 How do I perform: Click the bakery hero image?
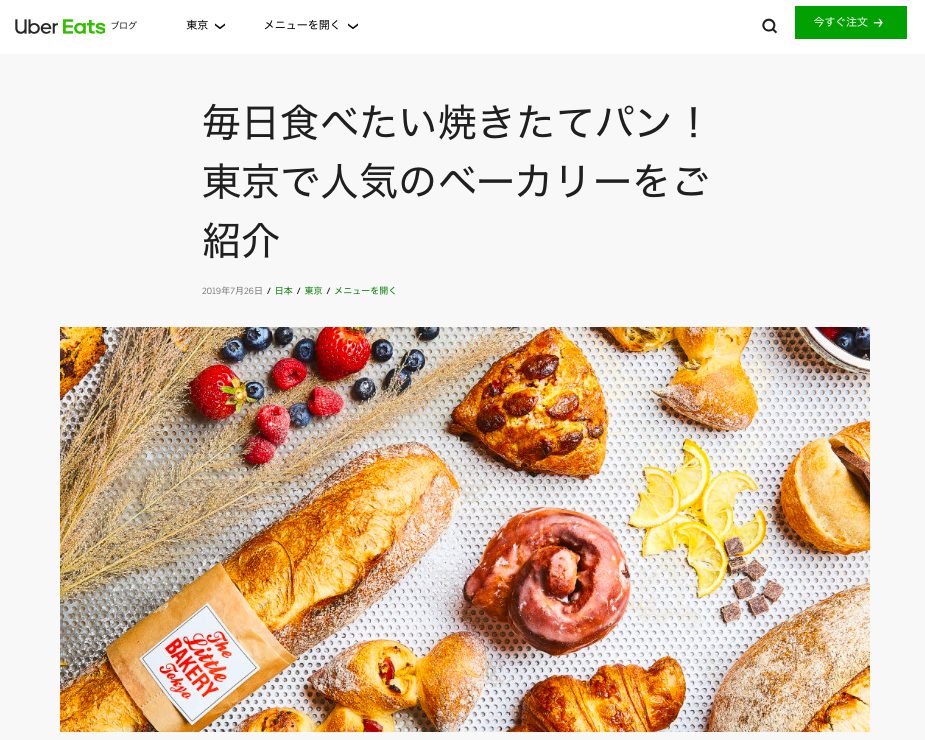[464, 529]
